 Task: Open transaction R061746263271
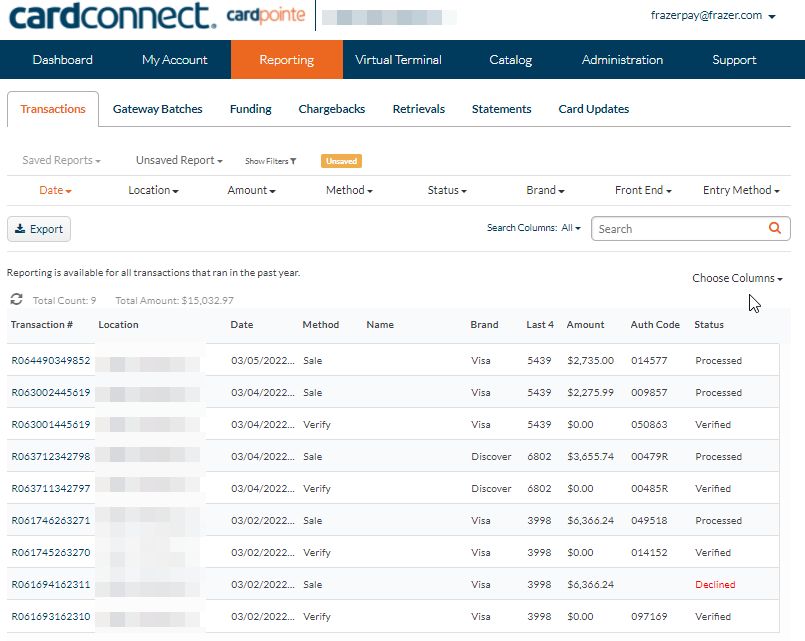coord(51,520)
